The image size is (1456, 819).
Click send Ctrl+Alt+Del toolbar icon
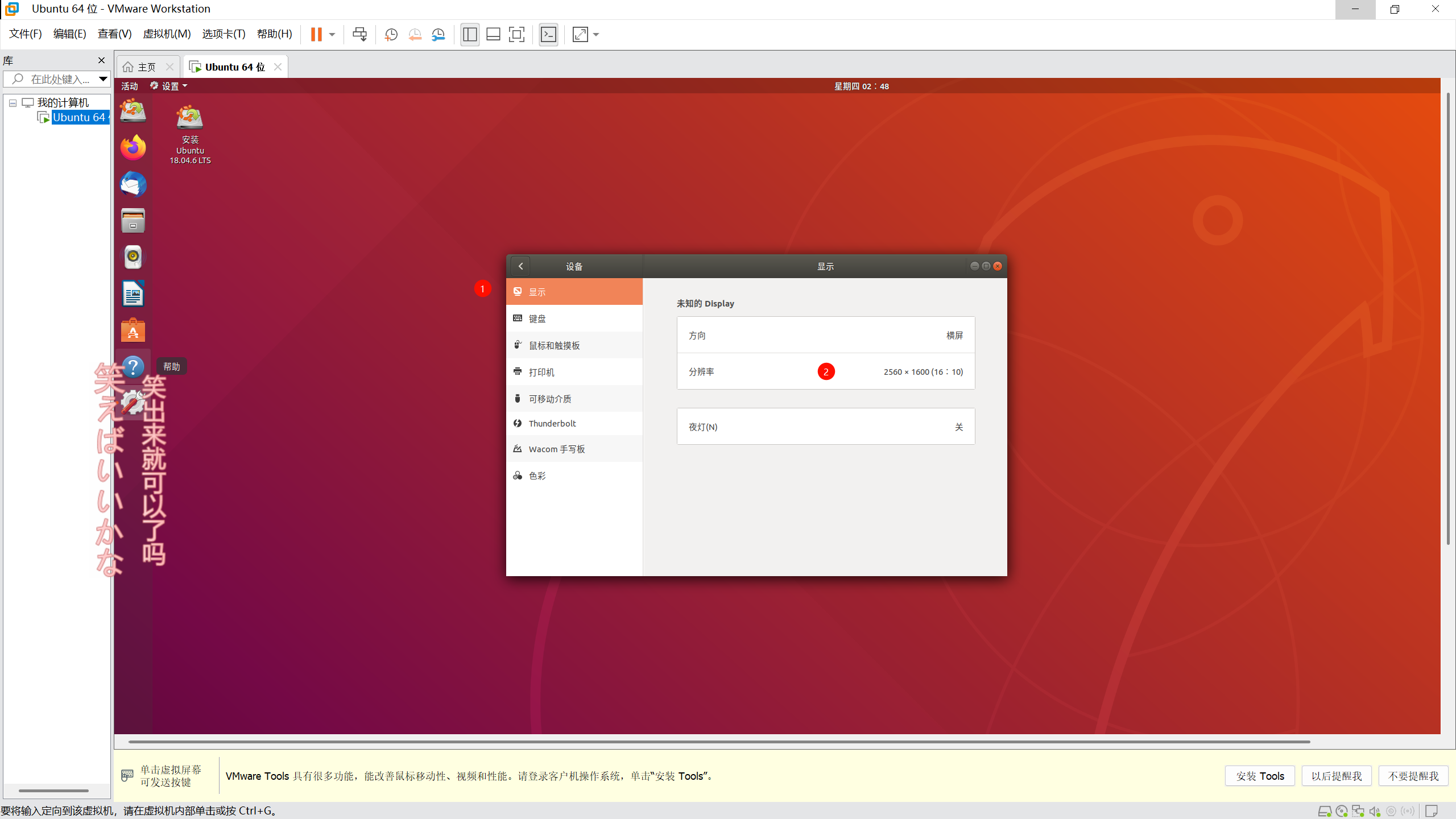coord(359,35)
